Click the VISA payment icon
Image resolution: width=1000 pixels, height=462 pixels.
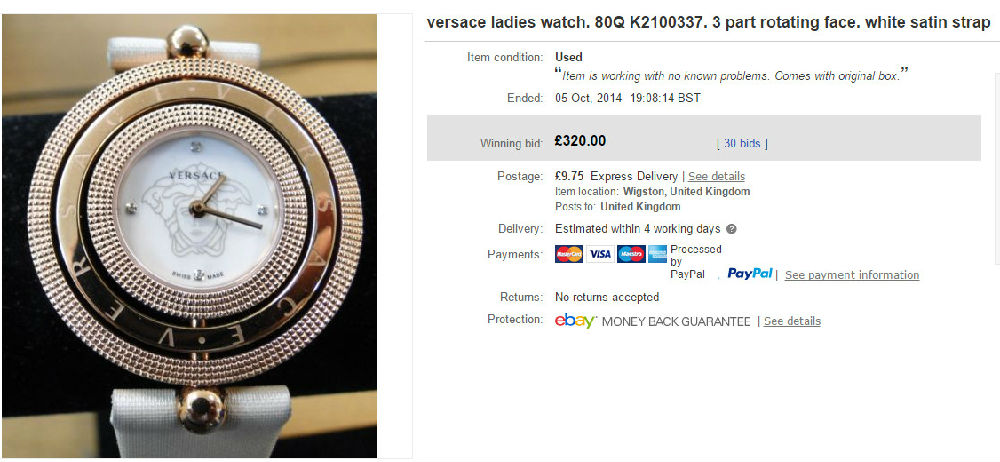[x=599, y=254]
